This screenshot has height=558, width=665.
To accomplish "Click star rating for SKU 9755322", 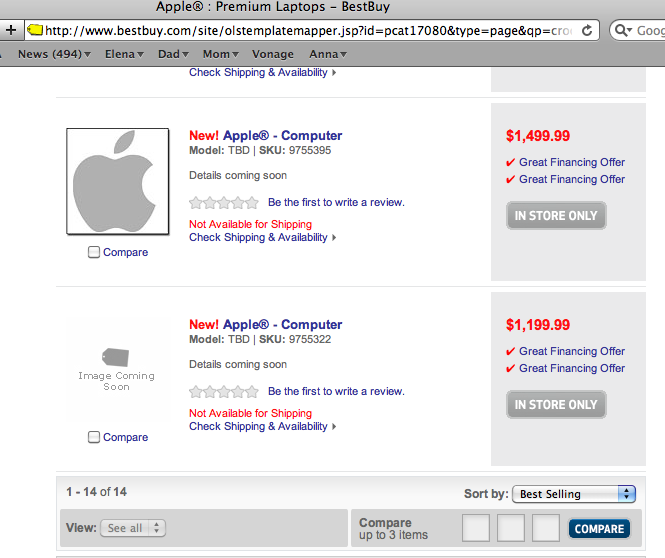I will pyautogui.click(x=224, y=392).
